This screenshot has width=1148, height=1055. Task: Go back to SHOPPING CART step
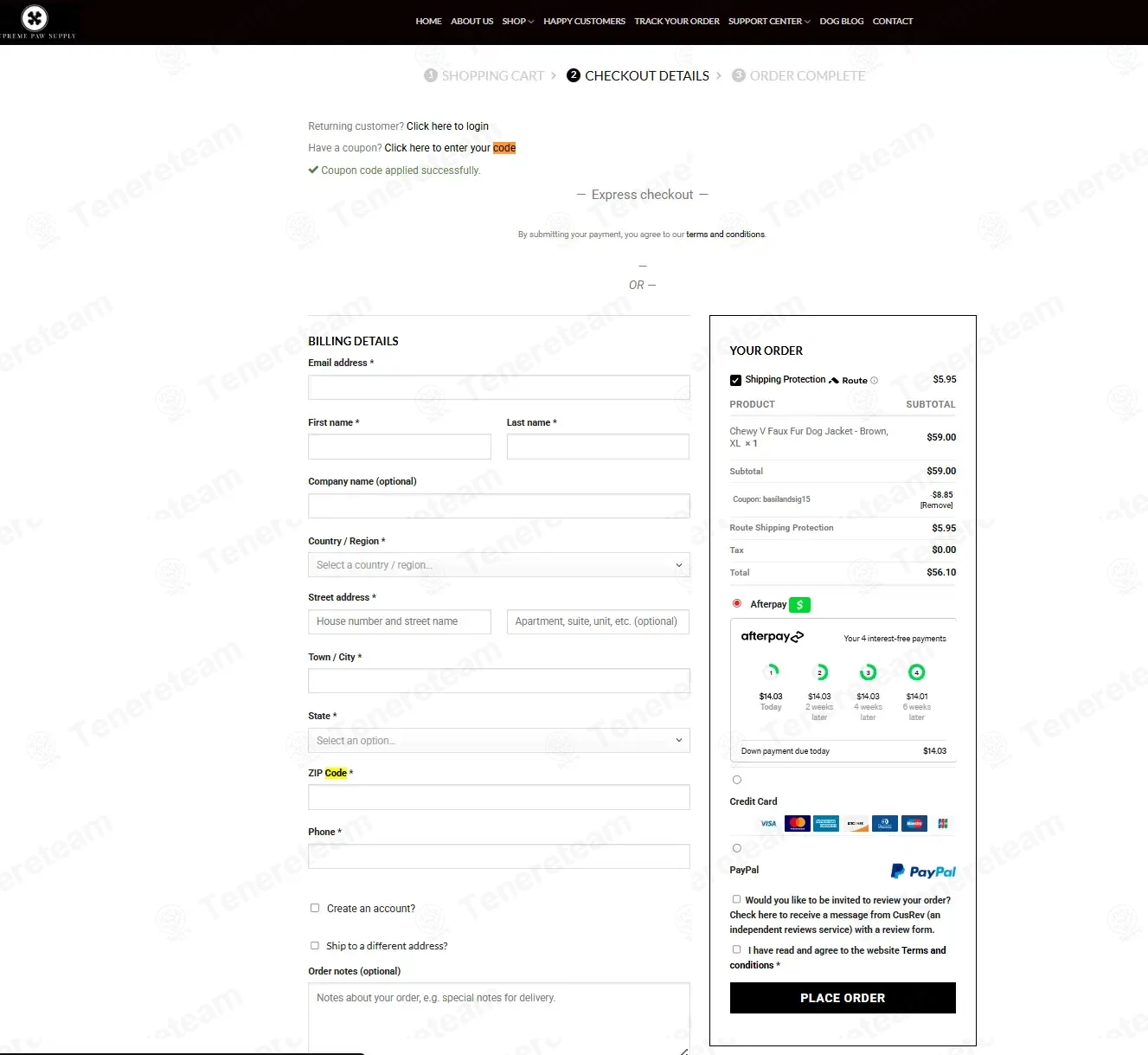pos(493,76)
